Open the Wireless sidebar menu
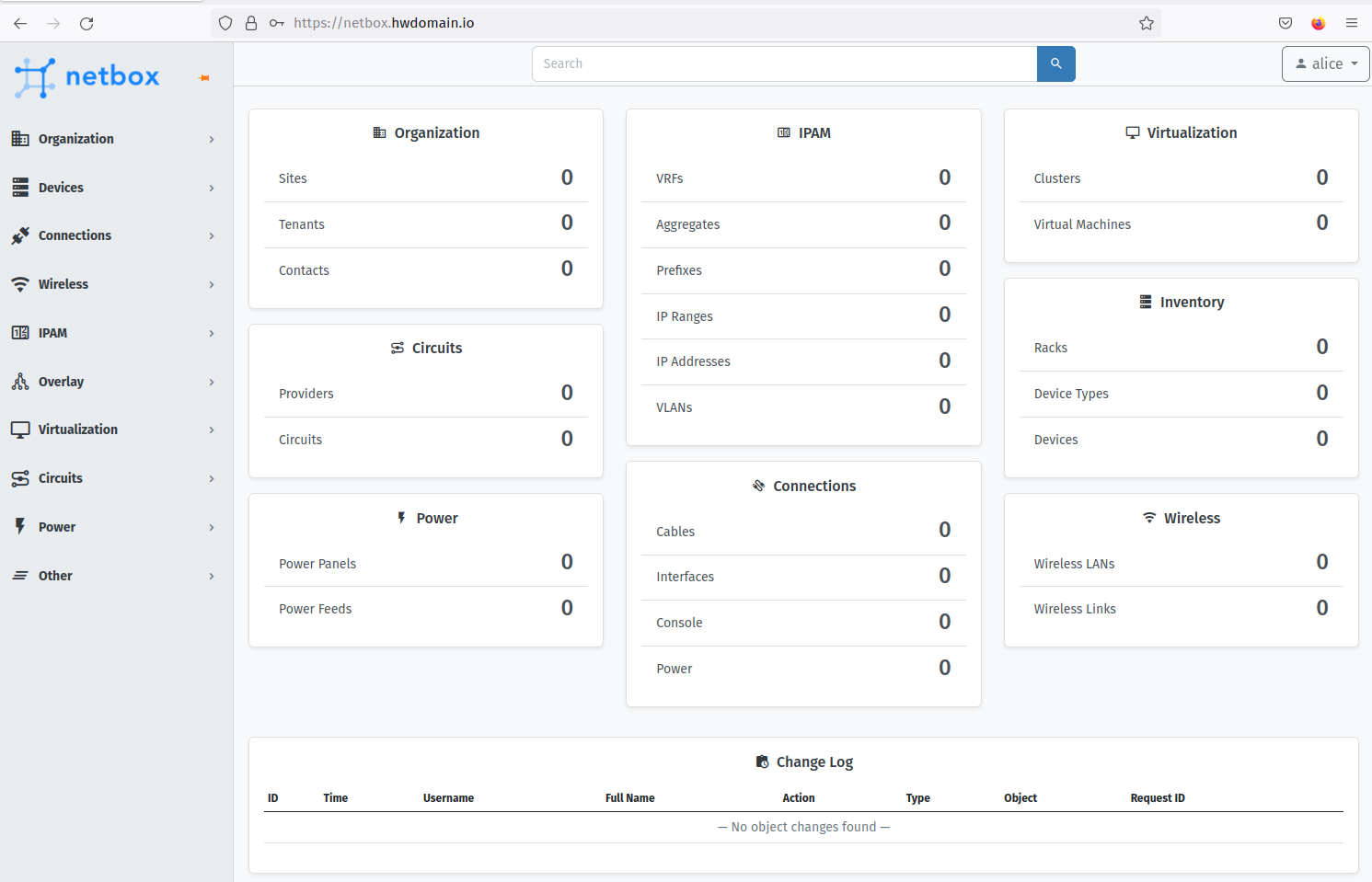Image resolution: width=1372 pixels, height=882 pixels. tap(116, 284)
